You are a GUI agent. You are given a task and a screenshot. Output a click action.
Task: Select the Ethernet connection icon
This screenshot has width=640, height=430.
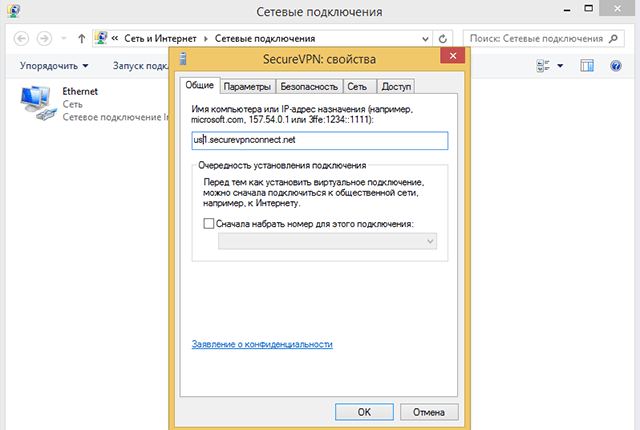pos(38,103)
